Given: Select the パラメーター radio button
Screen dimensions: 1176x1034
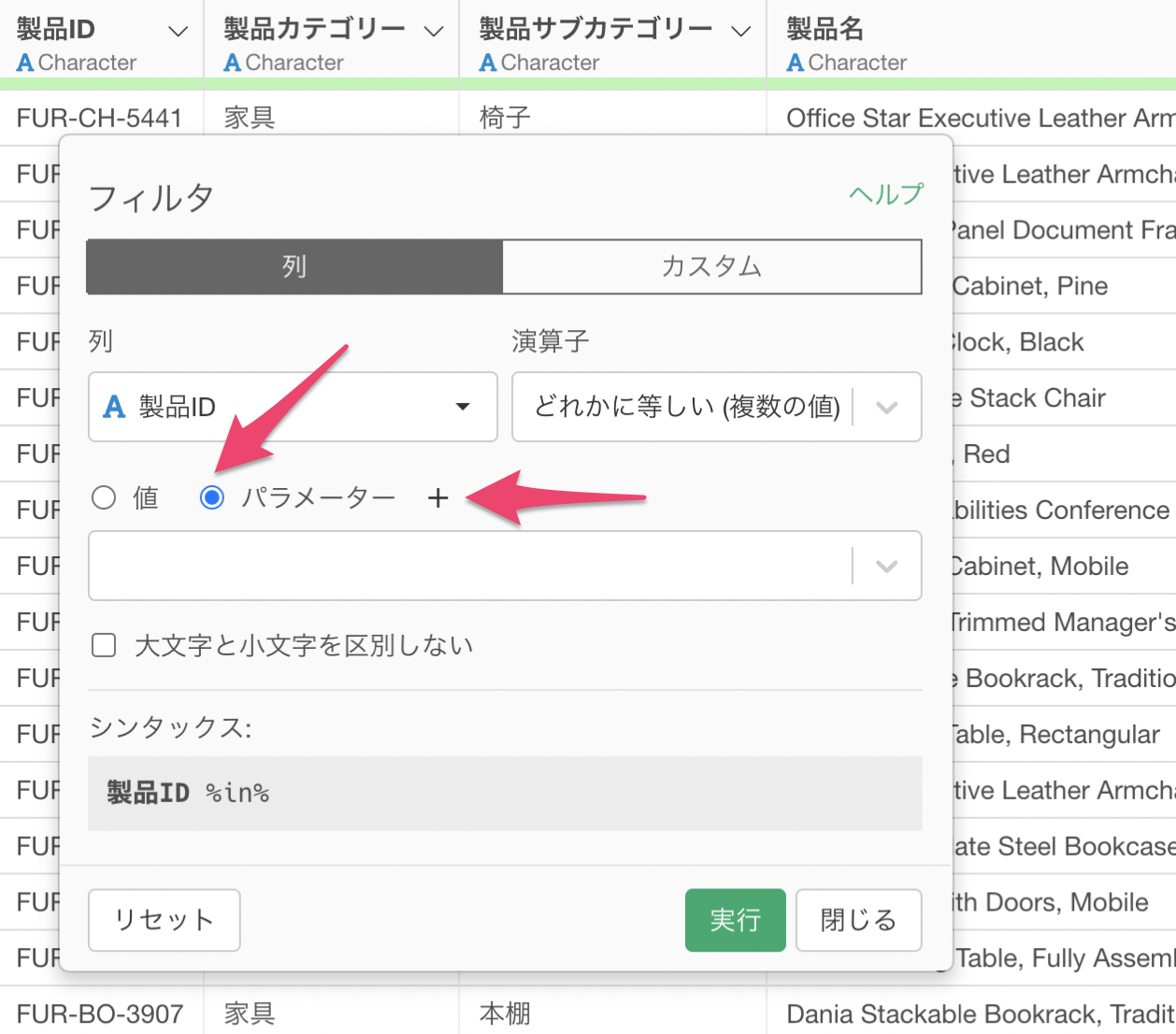Looking at the screenshot, I should [212, 497].
